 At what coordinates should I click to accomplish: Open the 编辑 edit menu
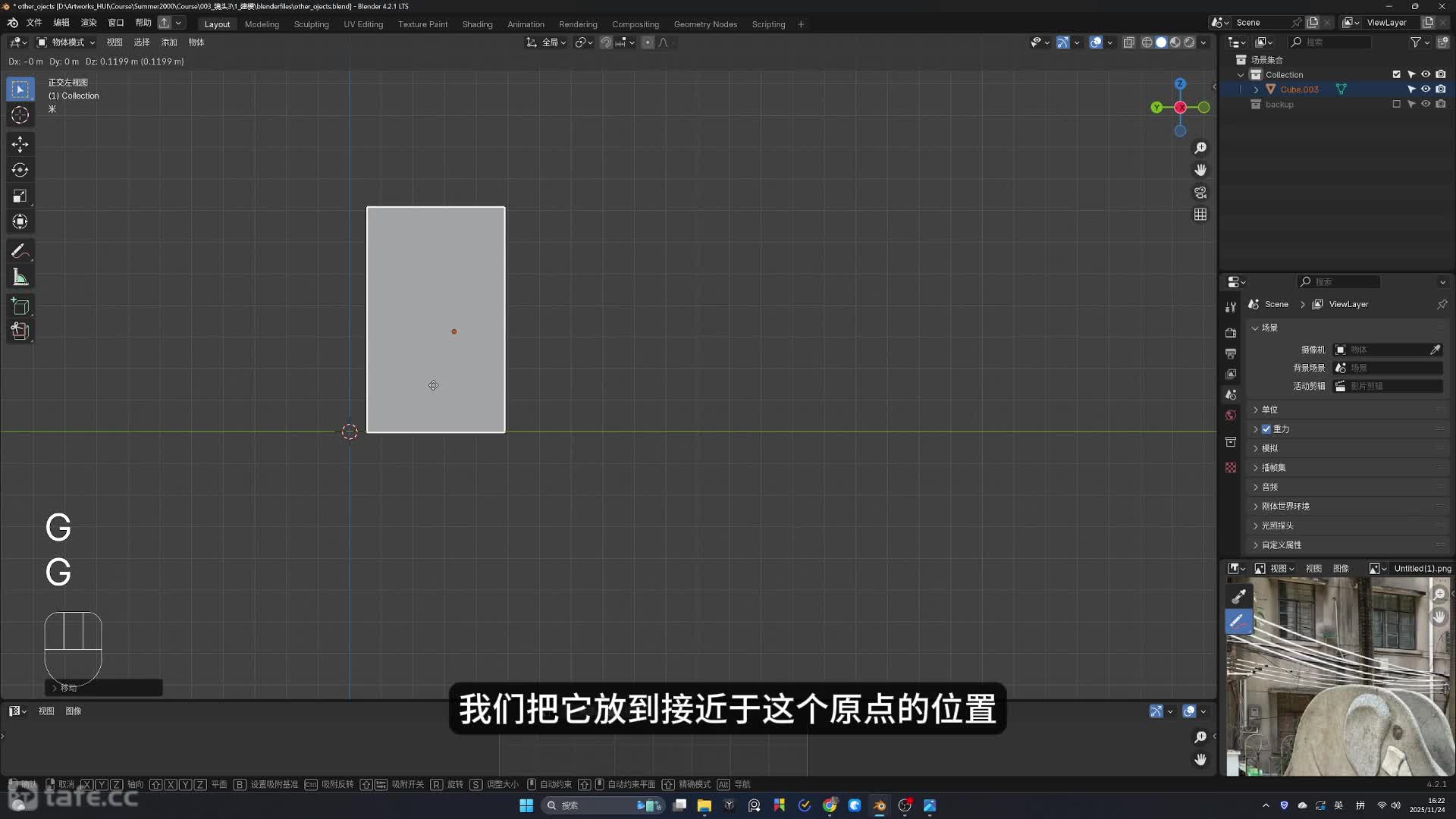click(x=61, y=23)
